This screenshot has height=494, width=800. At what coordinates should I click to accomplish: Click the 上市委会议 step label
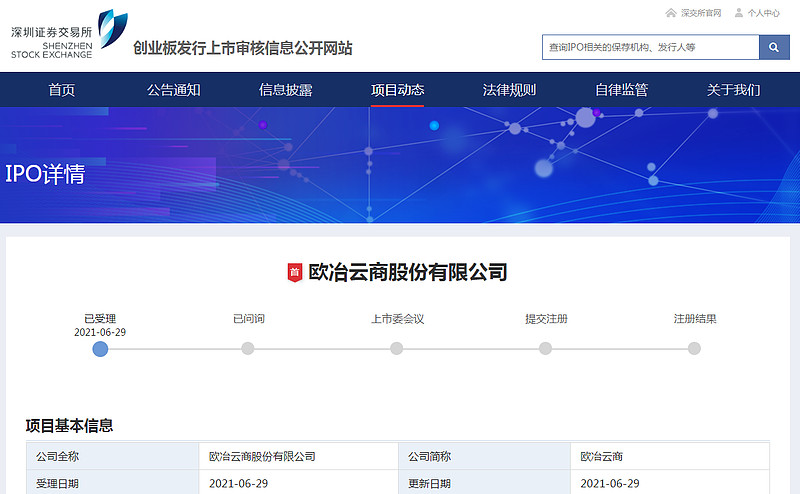point(397,319)
